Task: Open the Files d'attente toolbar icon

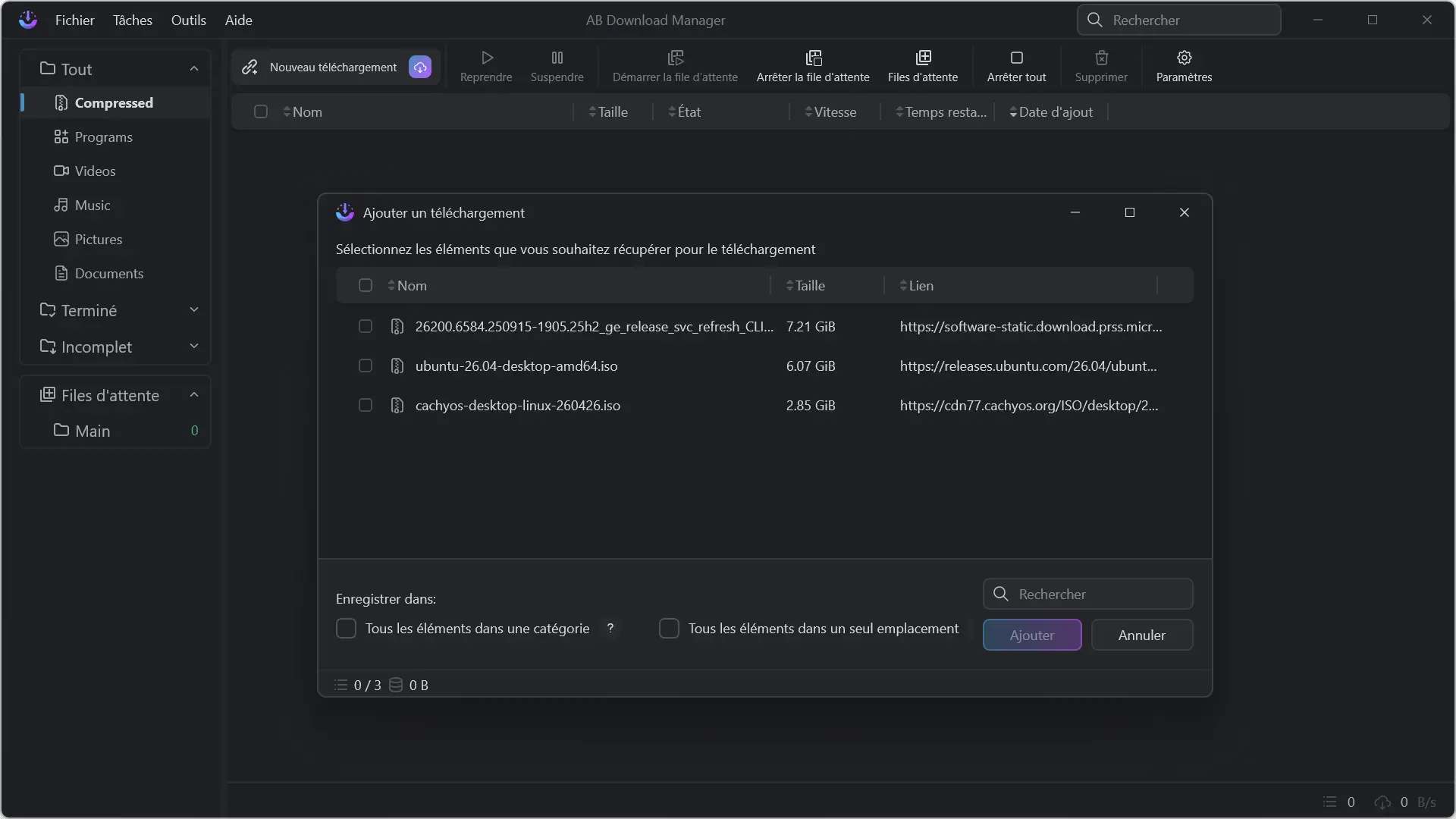Action: pos(923,58)
